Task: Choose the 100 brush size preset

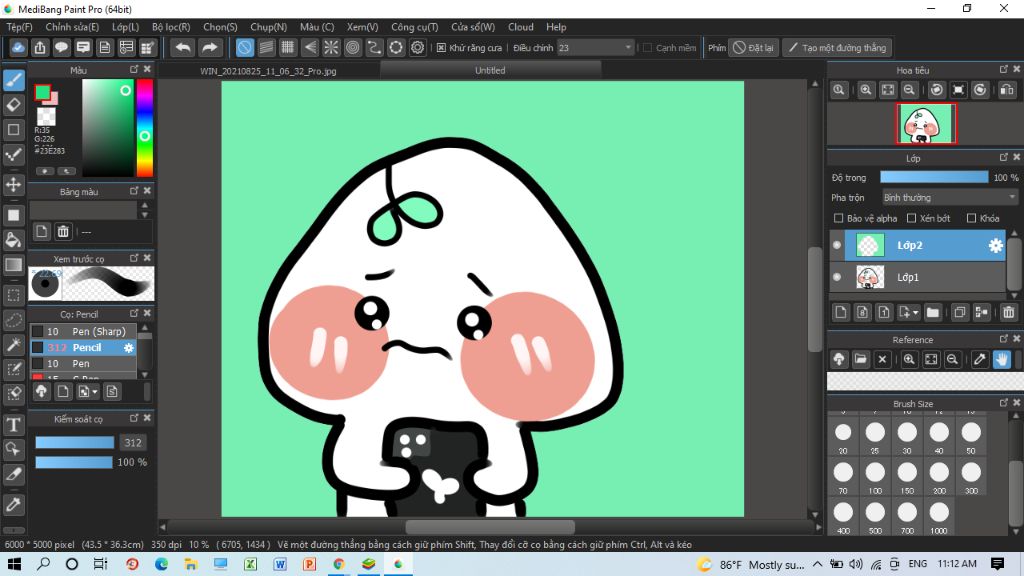Action: pyautogui.click(x=875, y=477)
